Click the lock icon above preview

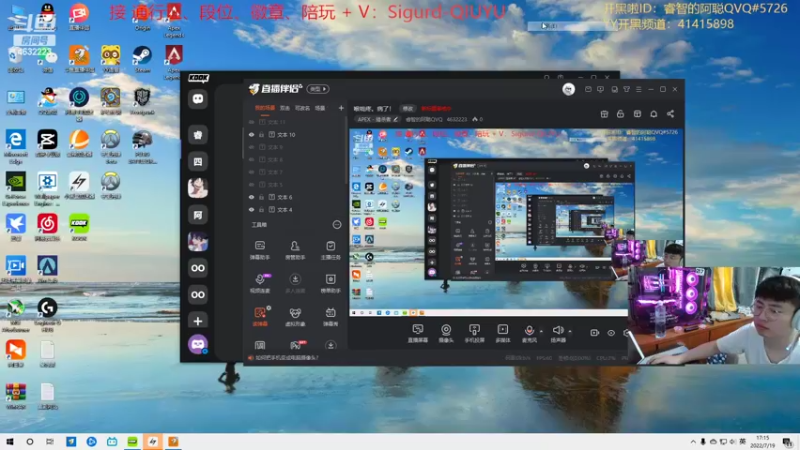(620, 114)
